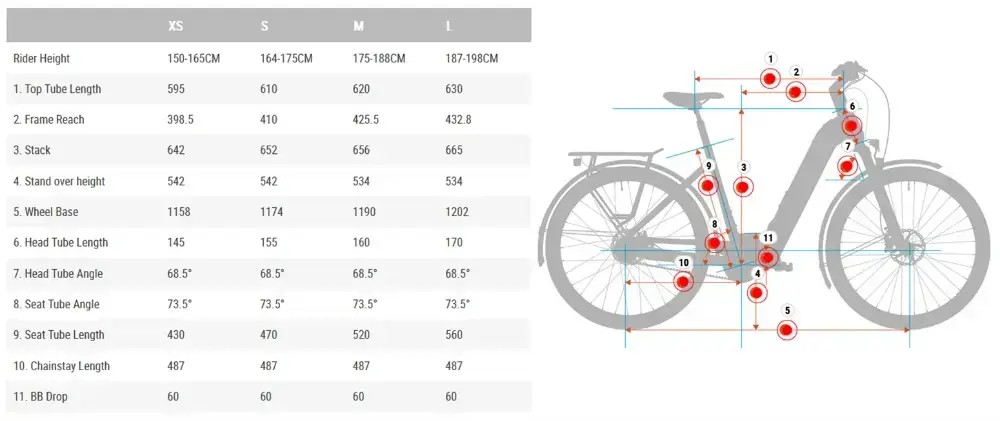
Task: Click red hotspot 11 for BB drop
Action: pyautogui.click(x=767, y=256)
